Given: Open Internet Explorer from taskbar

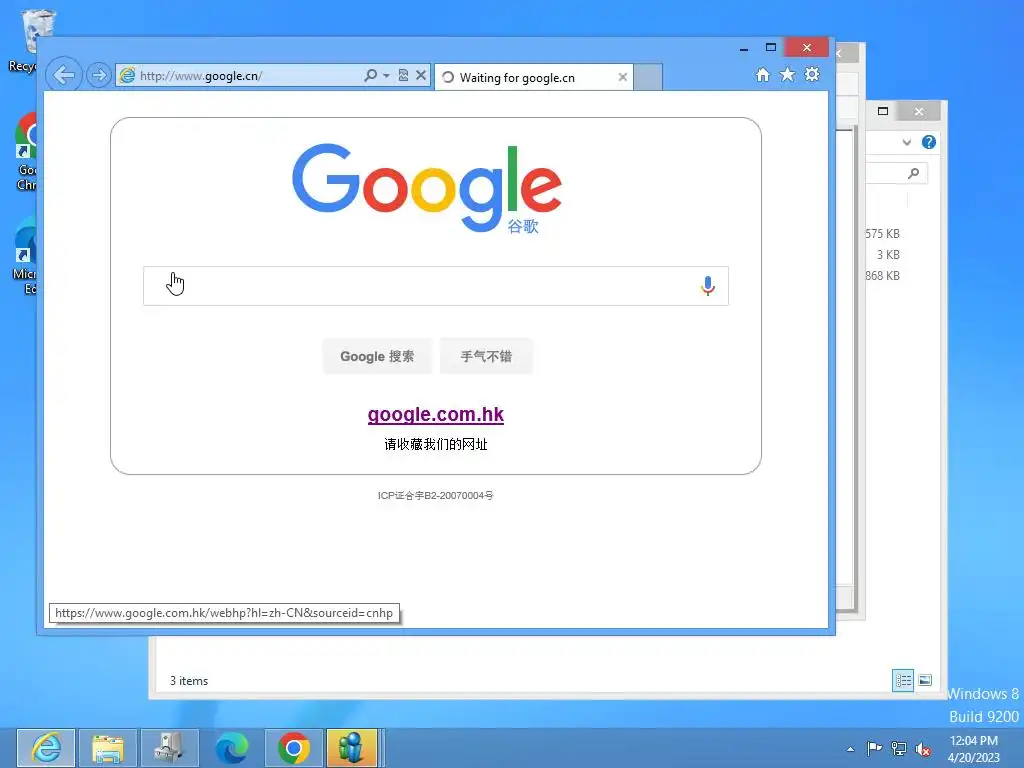Looking at the screenshot, I should pyautogui.click(x=46, y=748).
